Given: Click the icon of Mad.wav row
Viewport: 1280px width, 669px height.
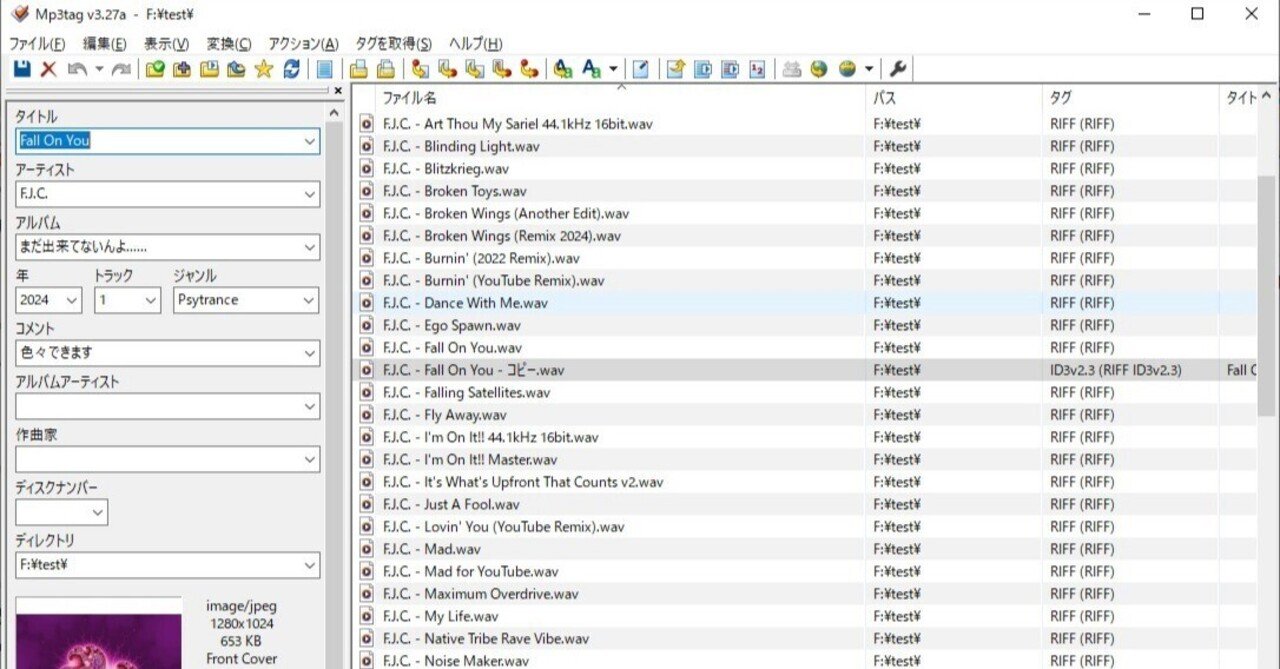Looking at the screenshot, I should (x=367, y=549).
